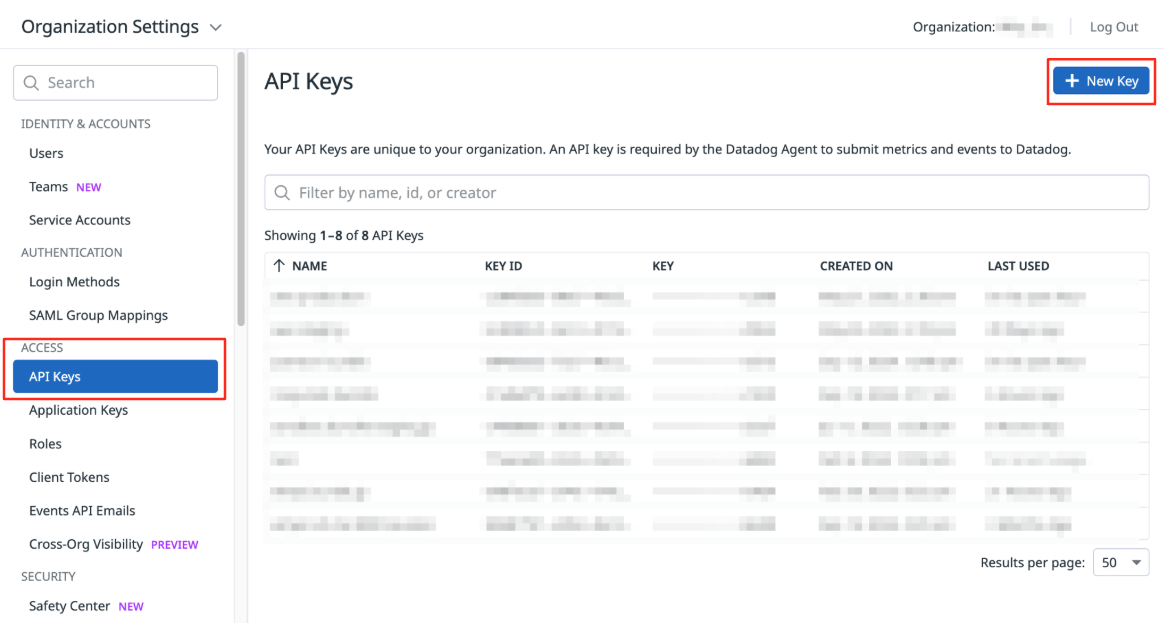This screenshot has width=1170, height=623.
Task: Go to the Teams section
Action: point(49,187)
